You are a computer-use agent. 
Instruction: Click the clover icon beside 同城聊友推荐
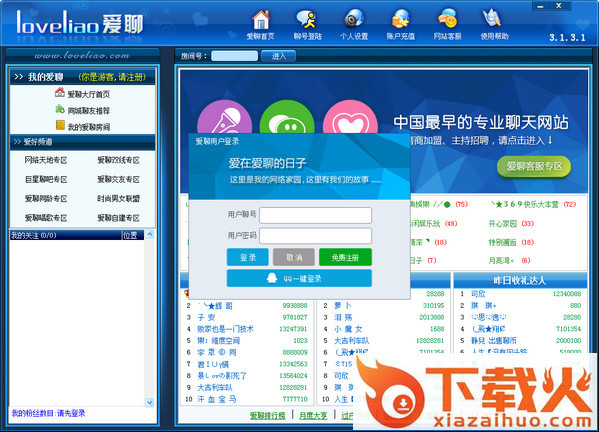(60, 109)
